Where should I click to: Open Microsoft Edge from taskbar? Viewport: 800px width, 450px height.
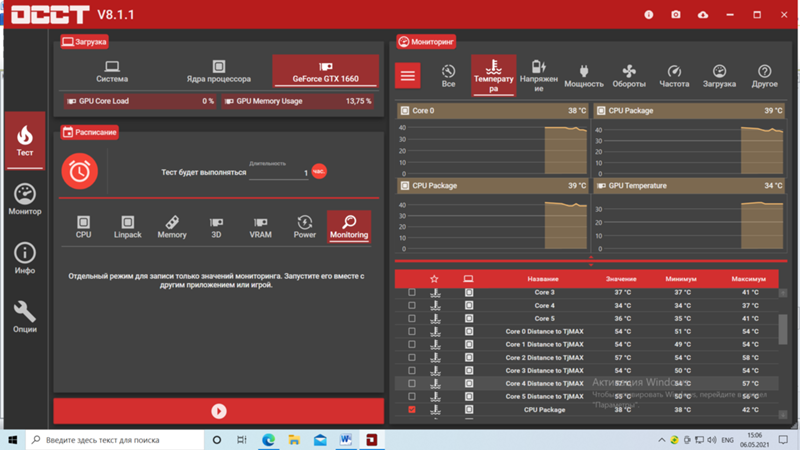(268, 440)
